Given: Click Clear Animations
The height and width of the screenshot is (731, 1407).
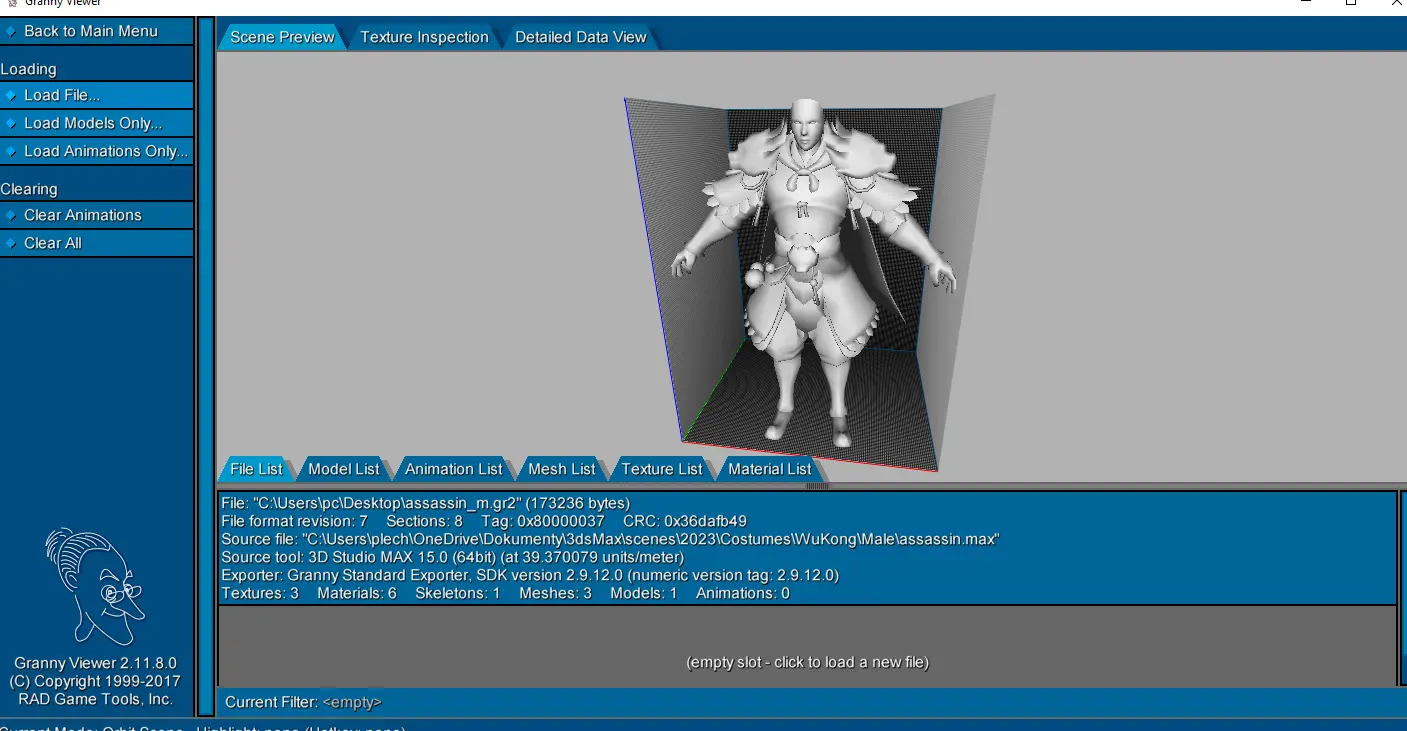Looking at the screenshot, I should (x=96, y=215).
